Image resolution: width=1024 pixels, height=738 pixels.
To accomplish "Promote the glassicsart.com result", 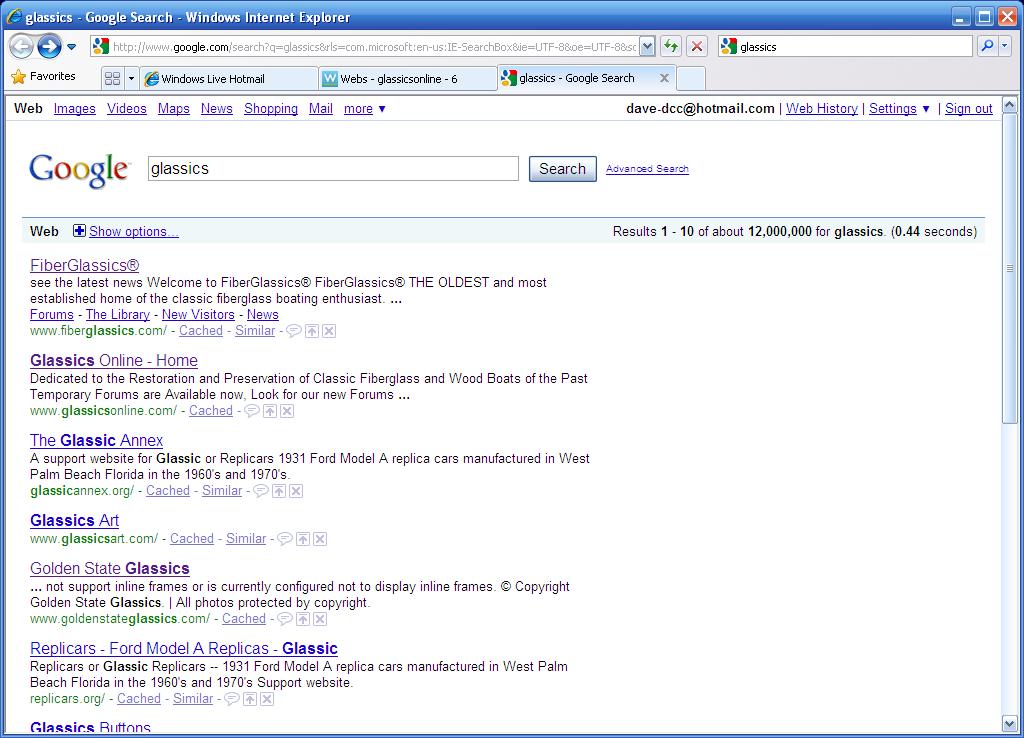I will pyautogui.click(x=303, y=539).
